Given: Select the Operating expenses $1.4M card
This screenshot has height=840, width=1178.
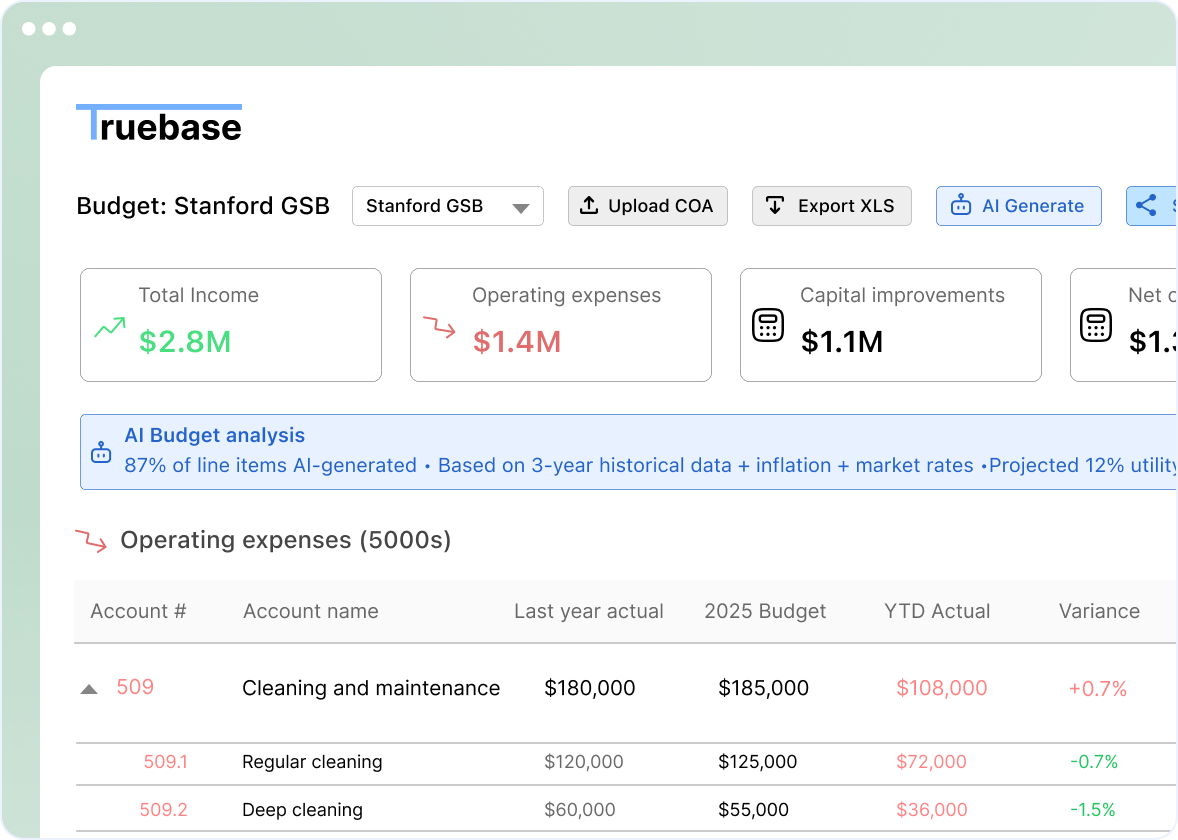Looking at the screenshot, I should (560, 325).
